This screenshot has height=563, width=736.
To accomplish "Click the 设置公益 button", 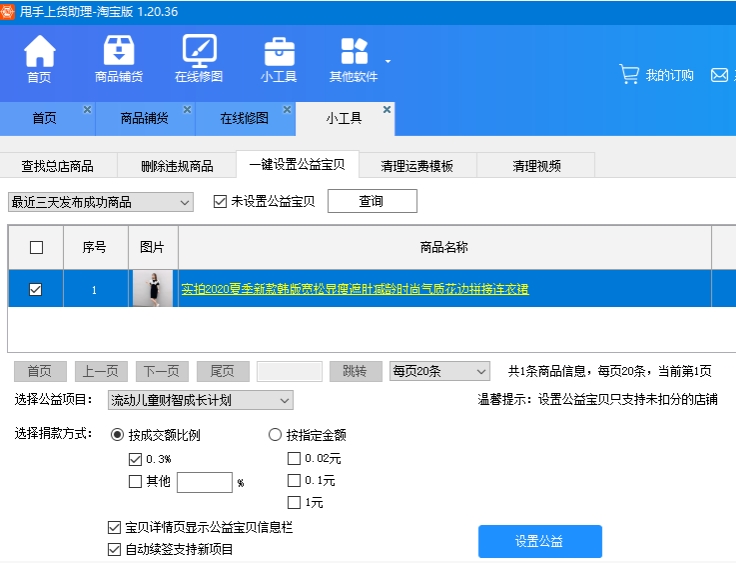I will pos(540,541).
